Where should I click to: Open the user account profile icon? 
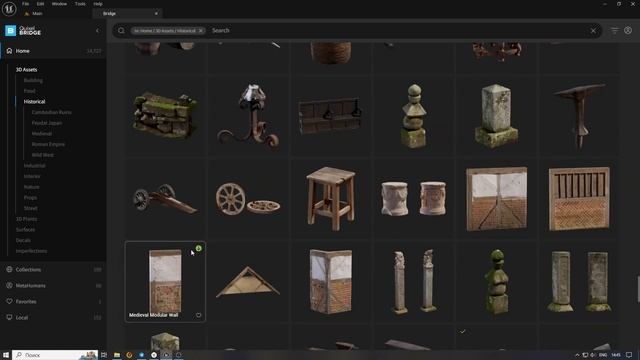point(628,31)
